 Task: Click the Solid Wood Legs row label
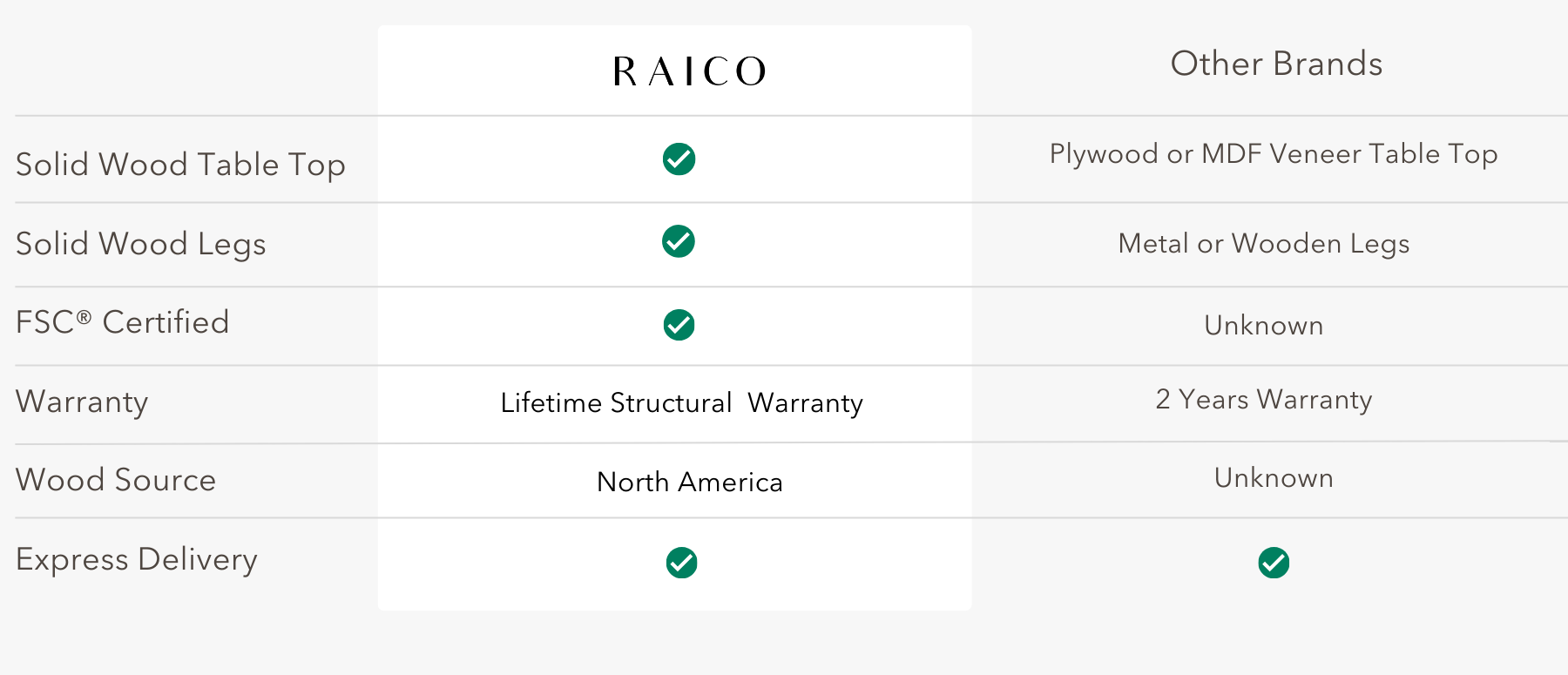point(141,244)
